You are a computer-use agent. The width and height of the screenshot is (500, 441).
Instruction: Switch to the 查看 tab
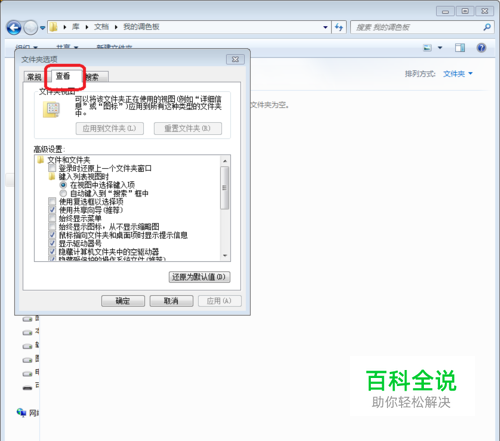click(63, 76)
